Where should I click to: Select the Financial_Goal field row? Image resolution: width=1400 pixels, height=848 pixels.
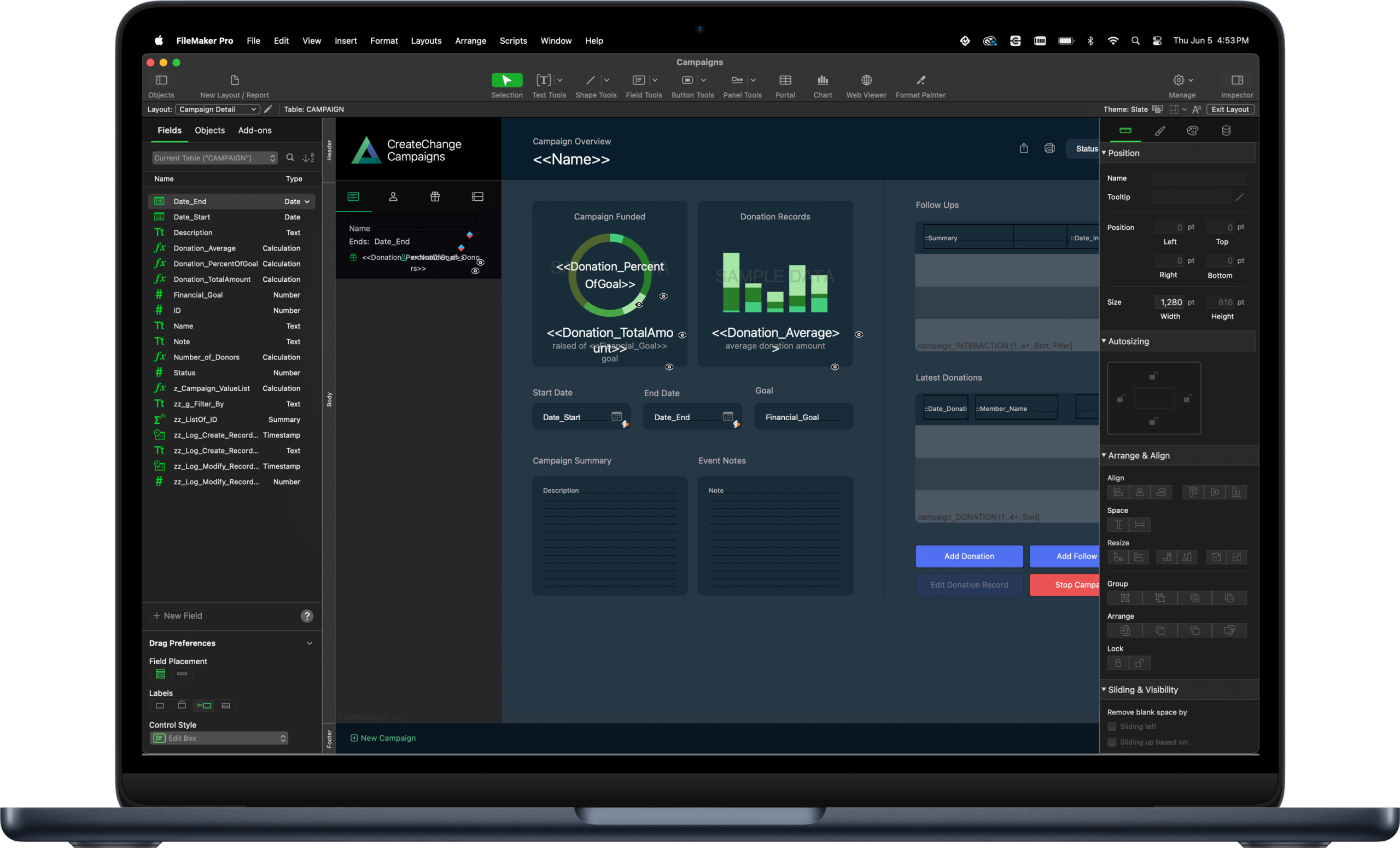point(231,294)
